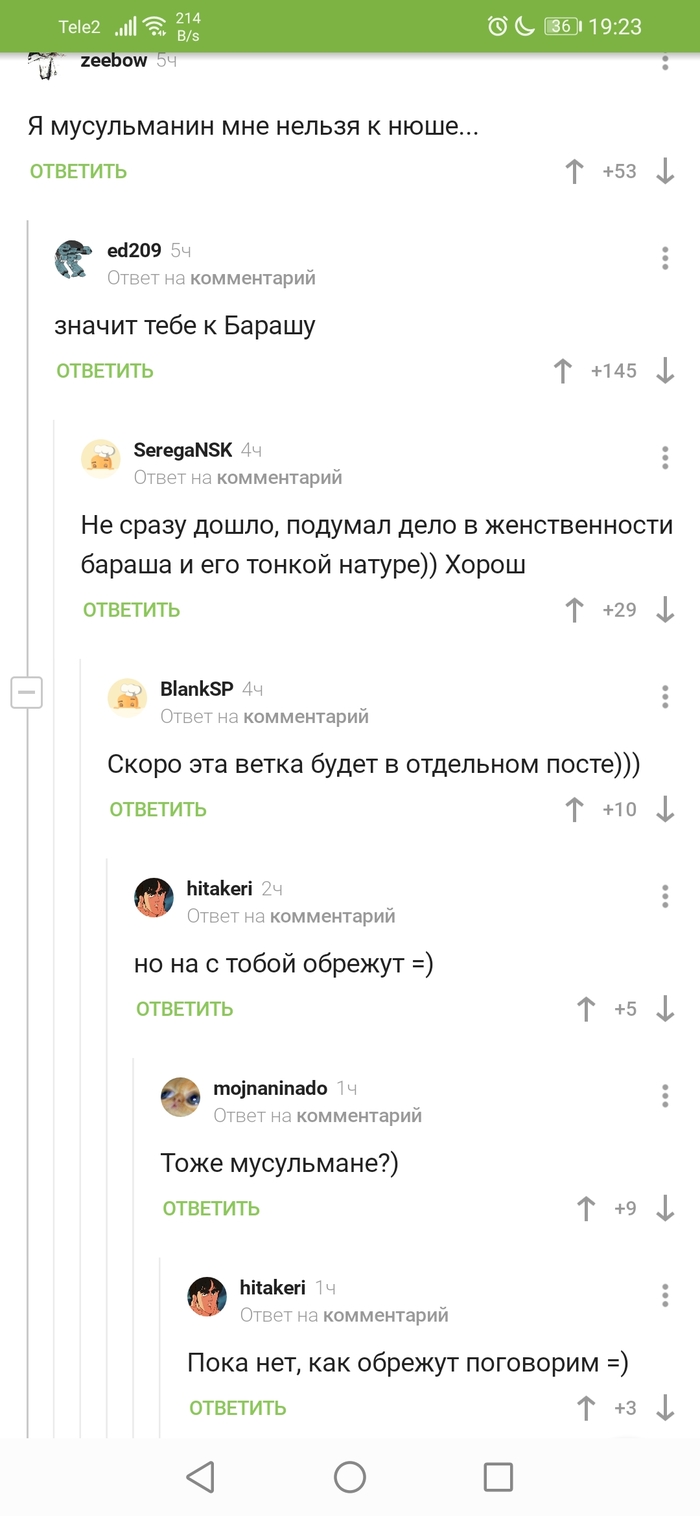The width and height of the screenshot is (700, 1516).
Task: Open three-dot menu on mojnaninado's comment
Action: click(665, 1096)
